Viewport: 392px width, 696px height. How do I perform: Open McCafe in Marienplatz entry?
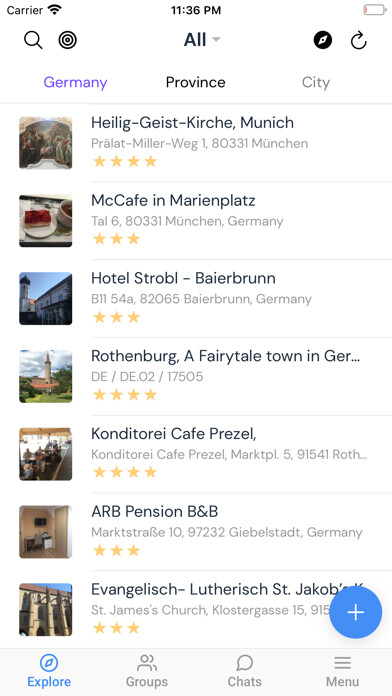[196, 221]
